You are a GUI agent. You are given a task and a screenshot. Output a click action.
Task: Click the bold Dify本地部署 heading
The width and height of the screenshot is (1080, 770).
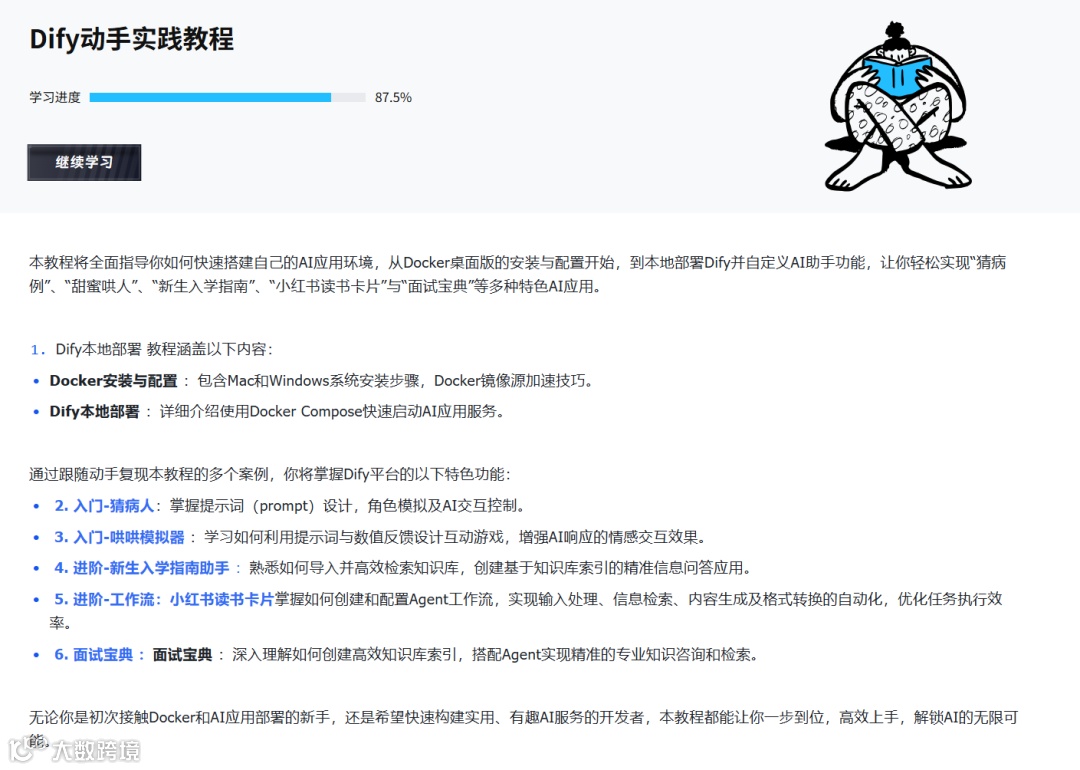[x=94, y=412]
